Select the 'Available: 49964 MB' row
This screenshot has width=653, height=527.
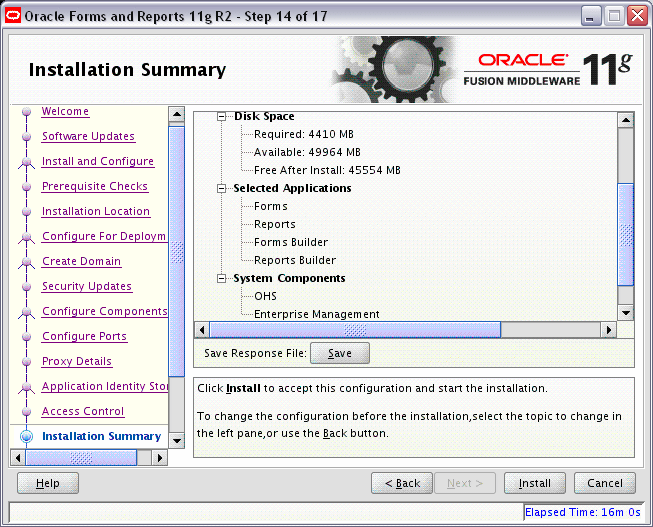click(307, 152)
